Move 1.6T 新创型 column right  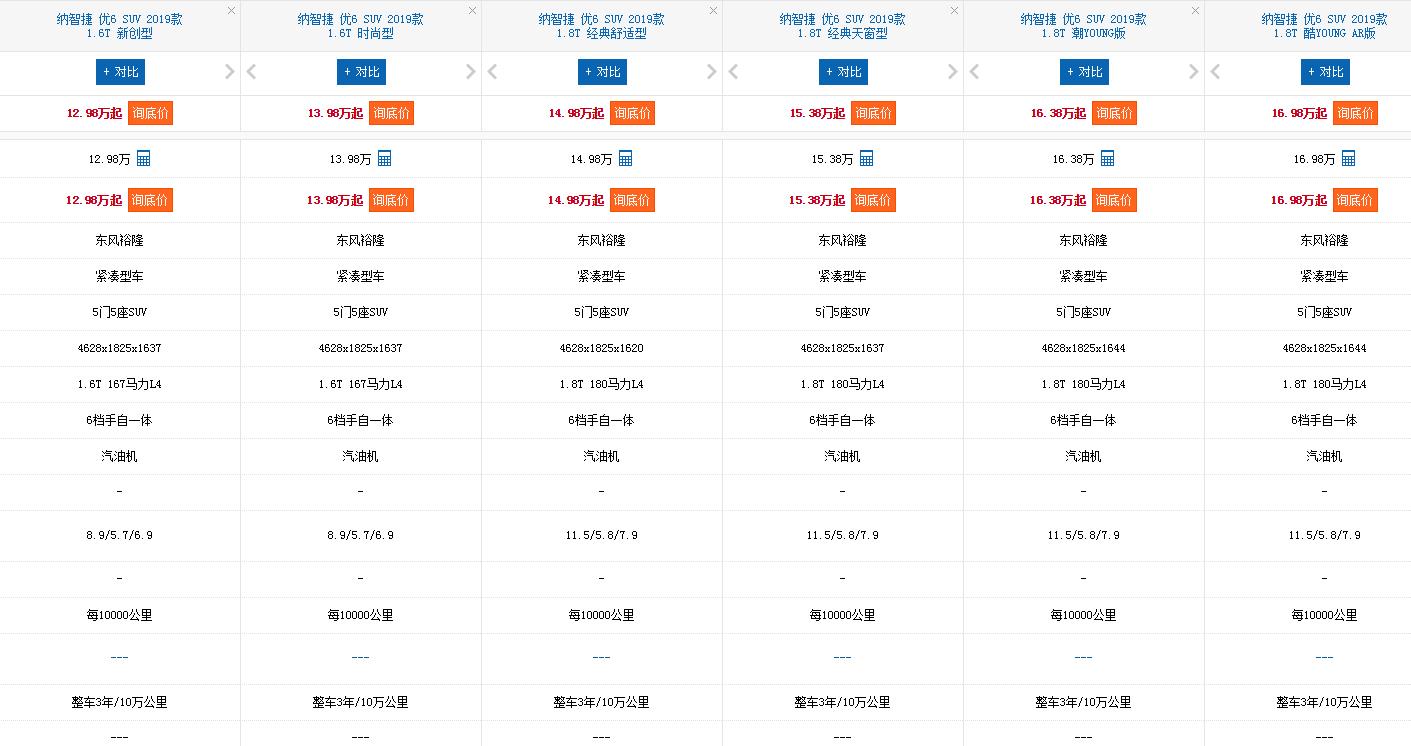(x=230, y=72)
